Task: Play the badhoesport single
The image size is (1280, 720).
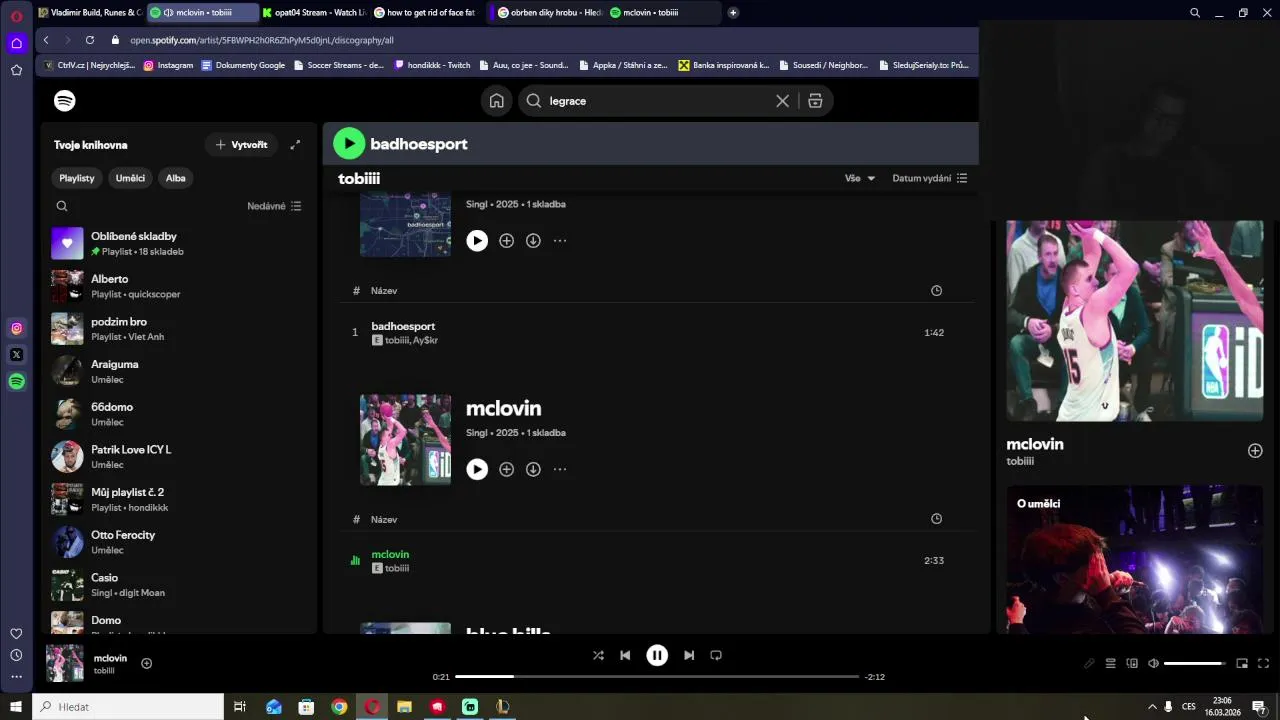Action: point(477,241)
